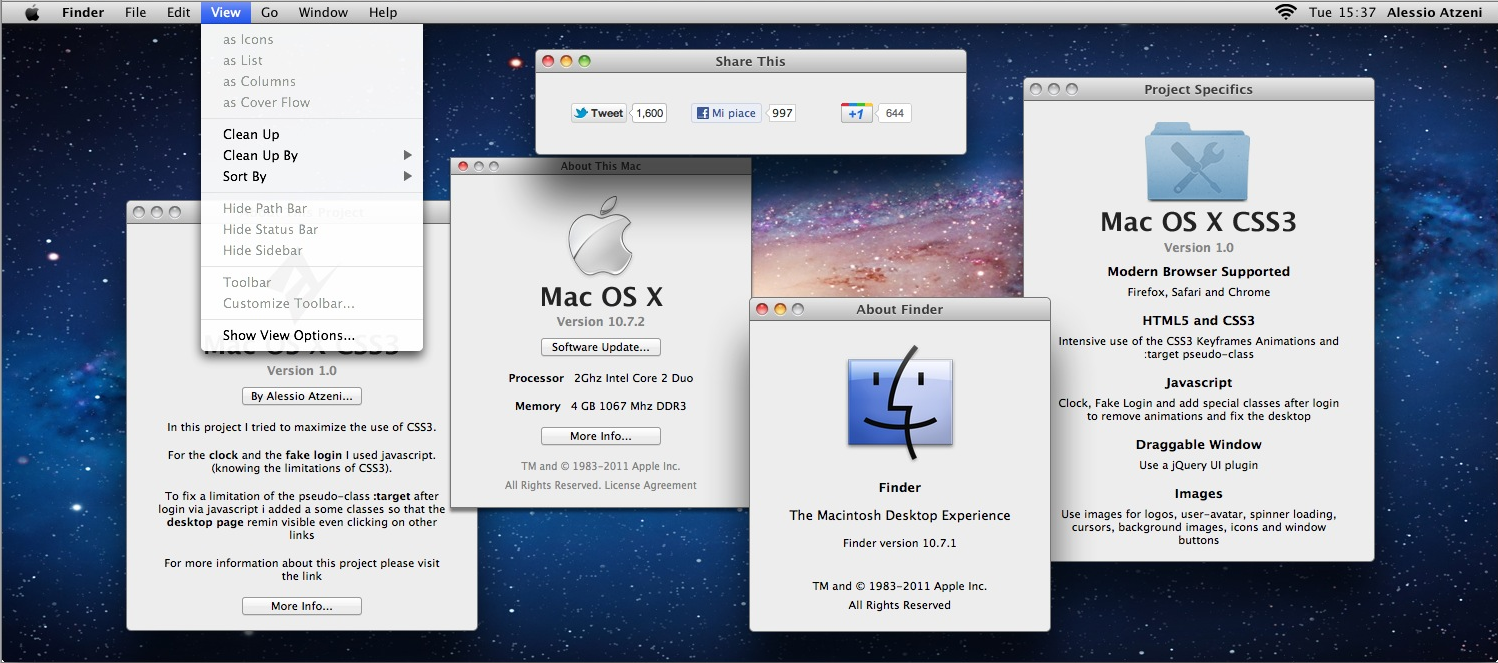Click the Google +1 button

pos(856,113)
